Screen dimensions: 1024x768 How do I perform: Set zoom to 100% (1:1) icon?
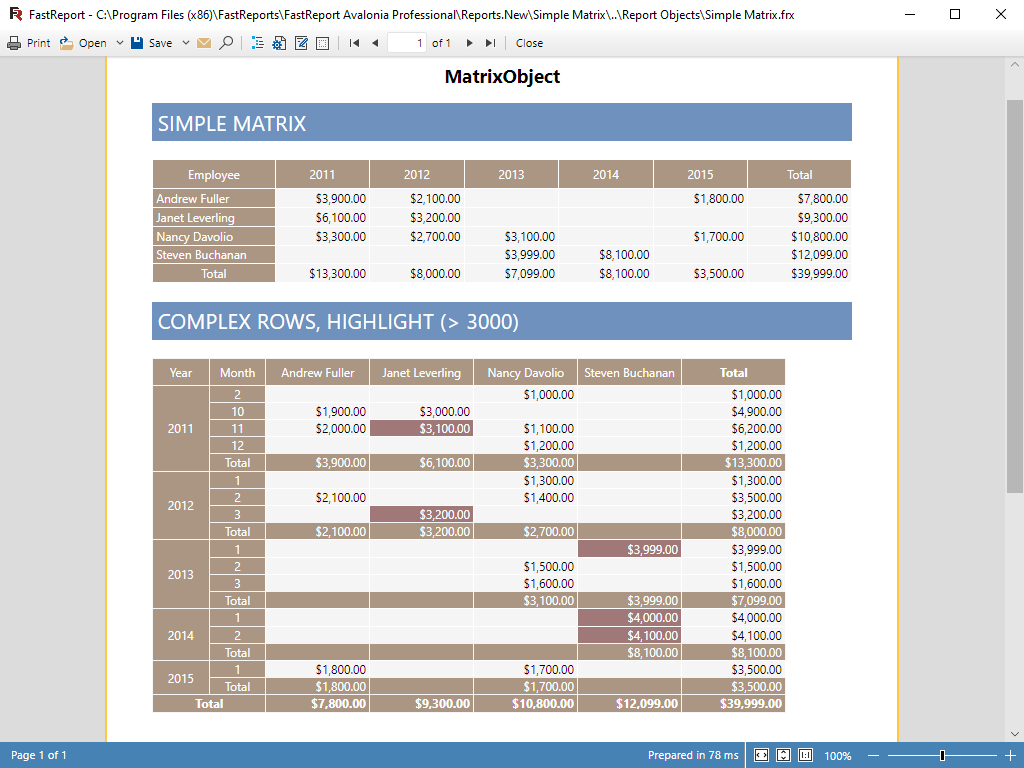[x=805, y=755]
